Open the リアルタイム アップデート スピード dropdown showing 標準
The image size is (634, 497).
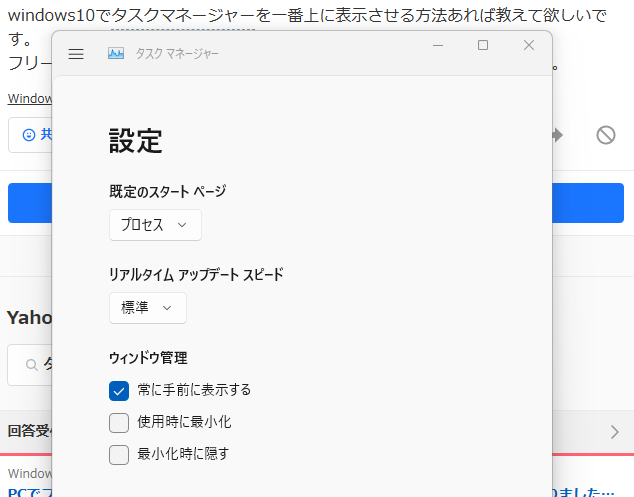[148, 308]
